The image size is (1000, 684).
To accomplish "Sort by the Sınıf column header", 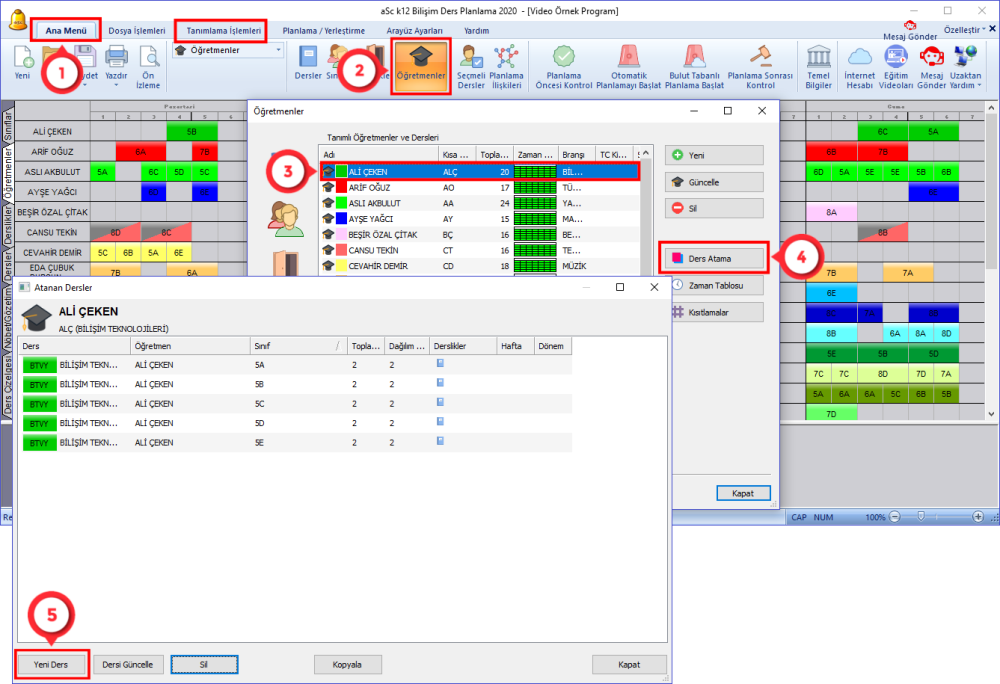I will pos(298,346).
